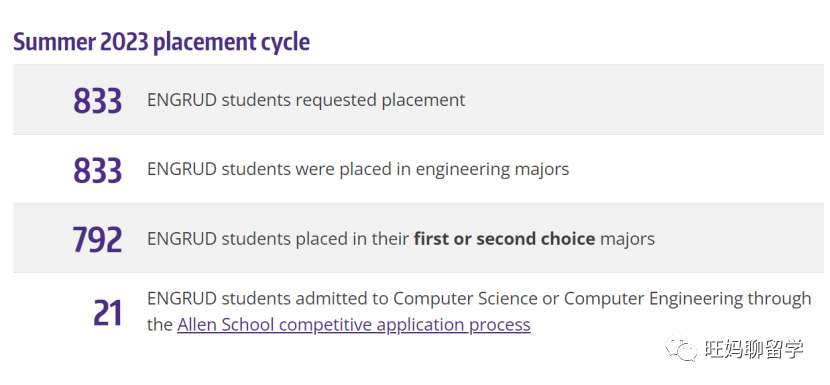This screenshot has width=830, height=385.
Task: Click the 21 statistic number
Action: 108,312
